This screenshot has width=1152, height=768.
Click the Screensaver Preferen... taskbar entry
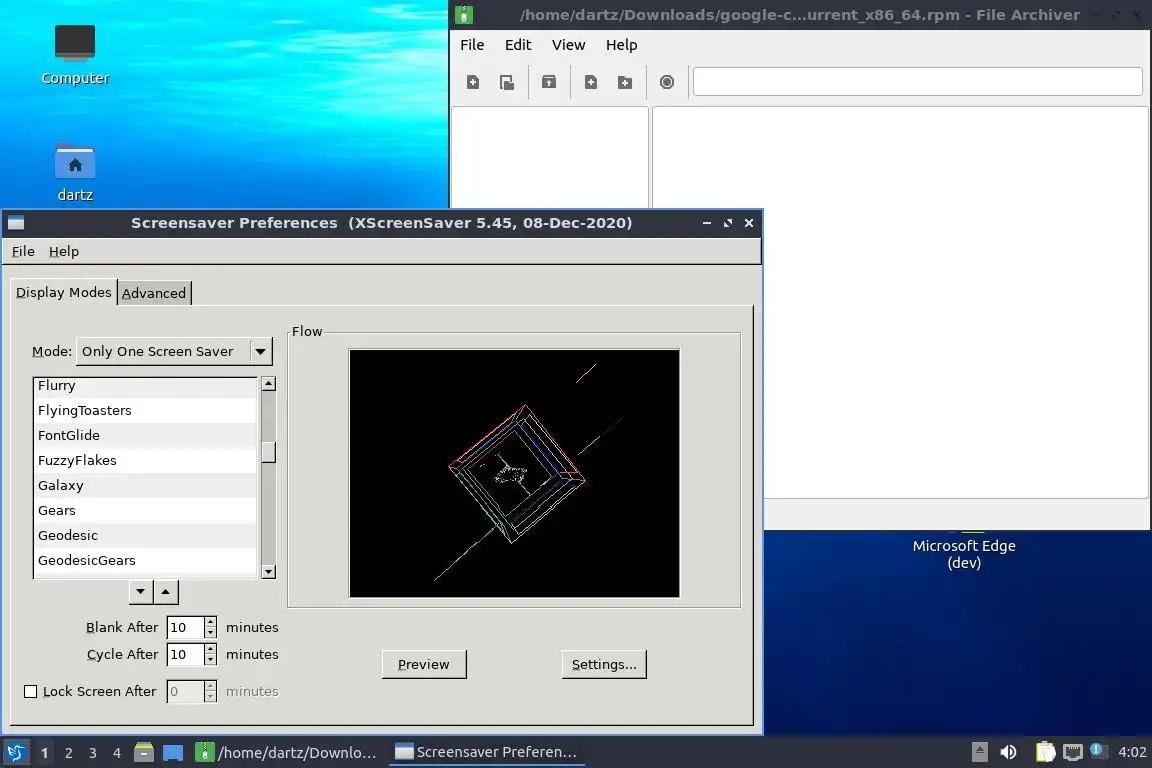tap(487, 753)
